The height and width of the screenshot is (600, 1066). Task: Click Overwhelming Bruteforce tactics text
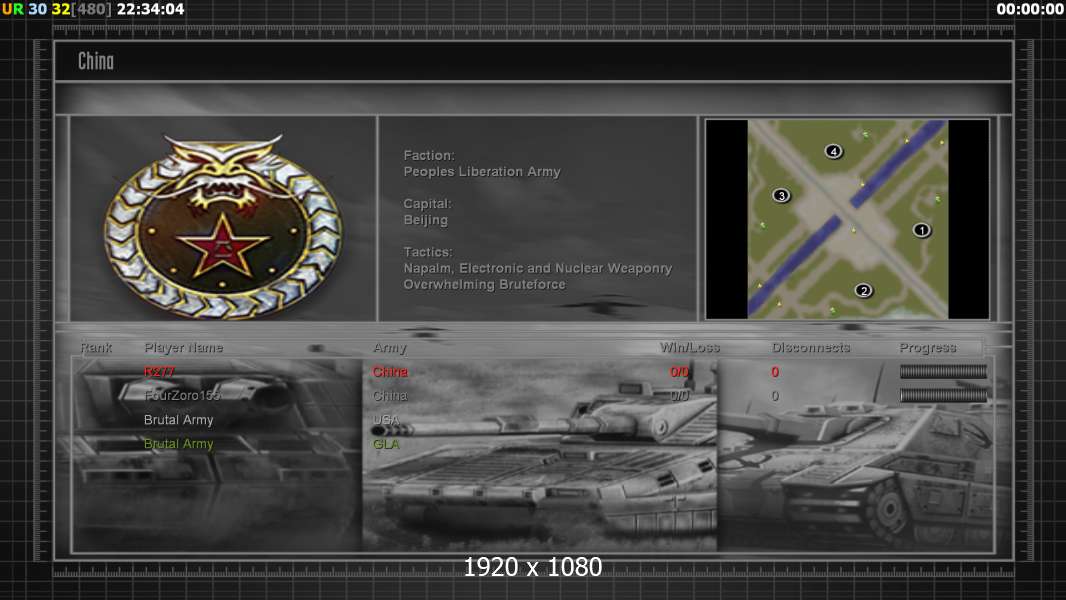point(484,285)
